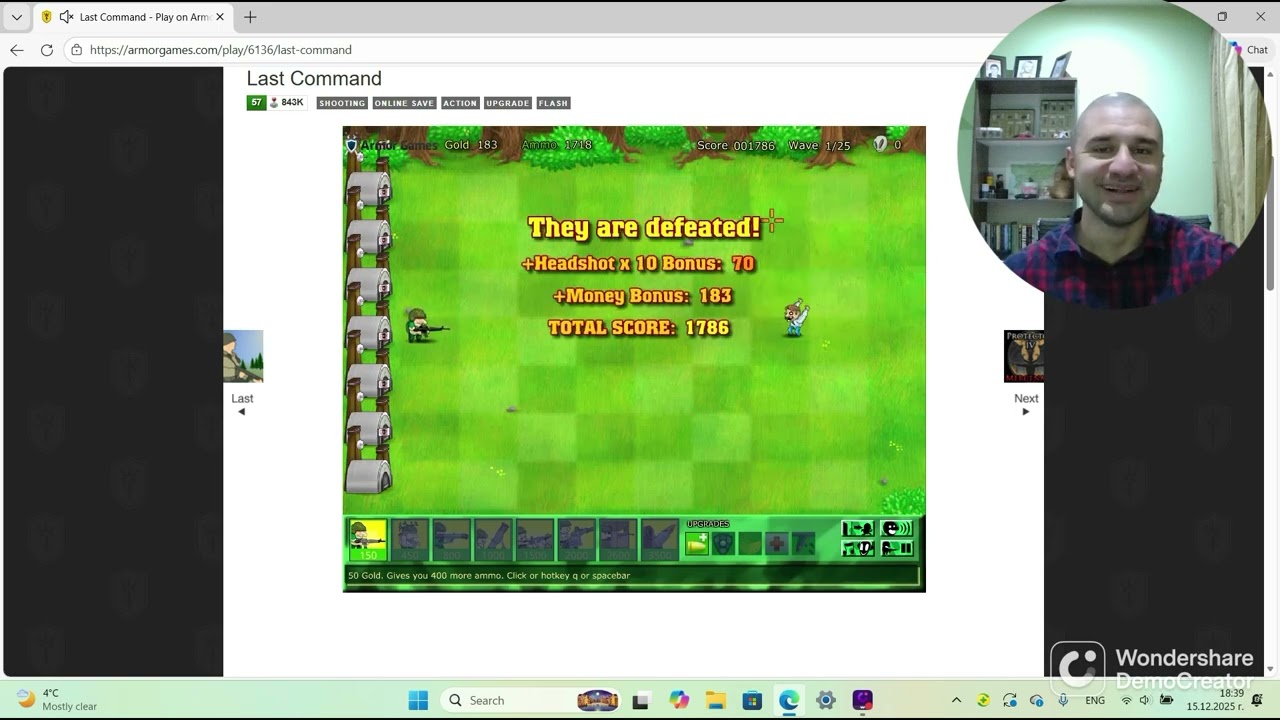
Task: Open the Chat sidebar button
Action: 1251,50
